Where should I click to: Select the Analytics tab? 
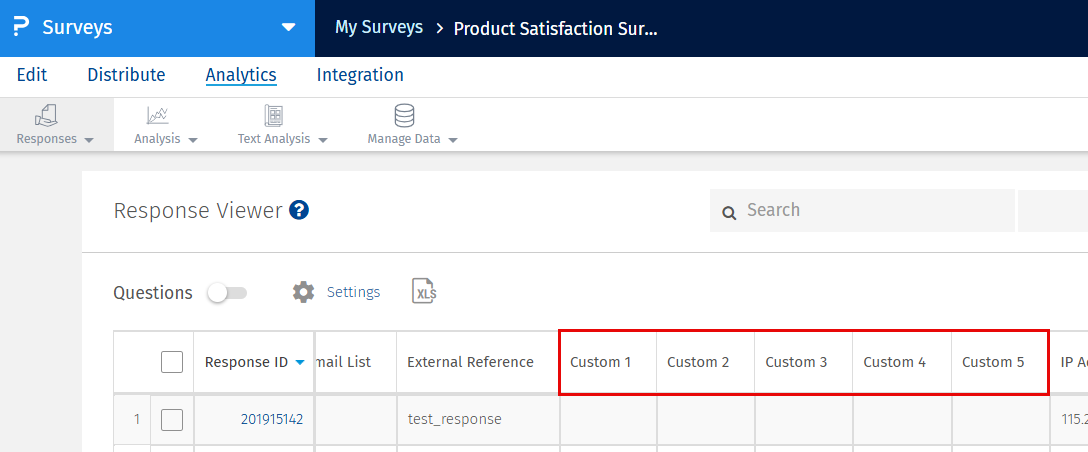click(241, 75)
